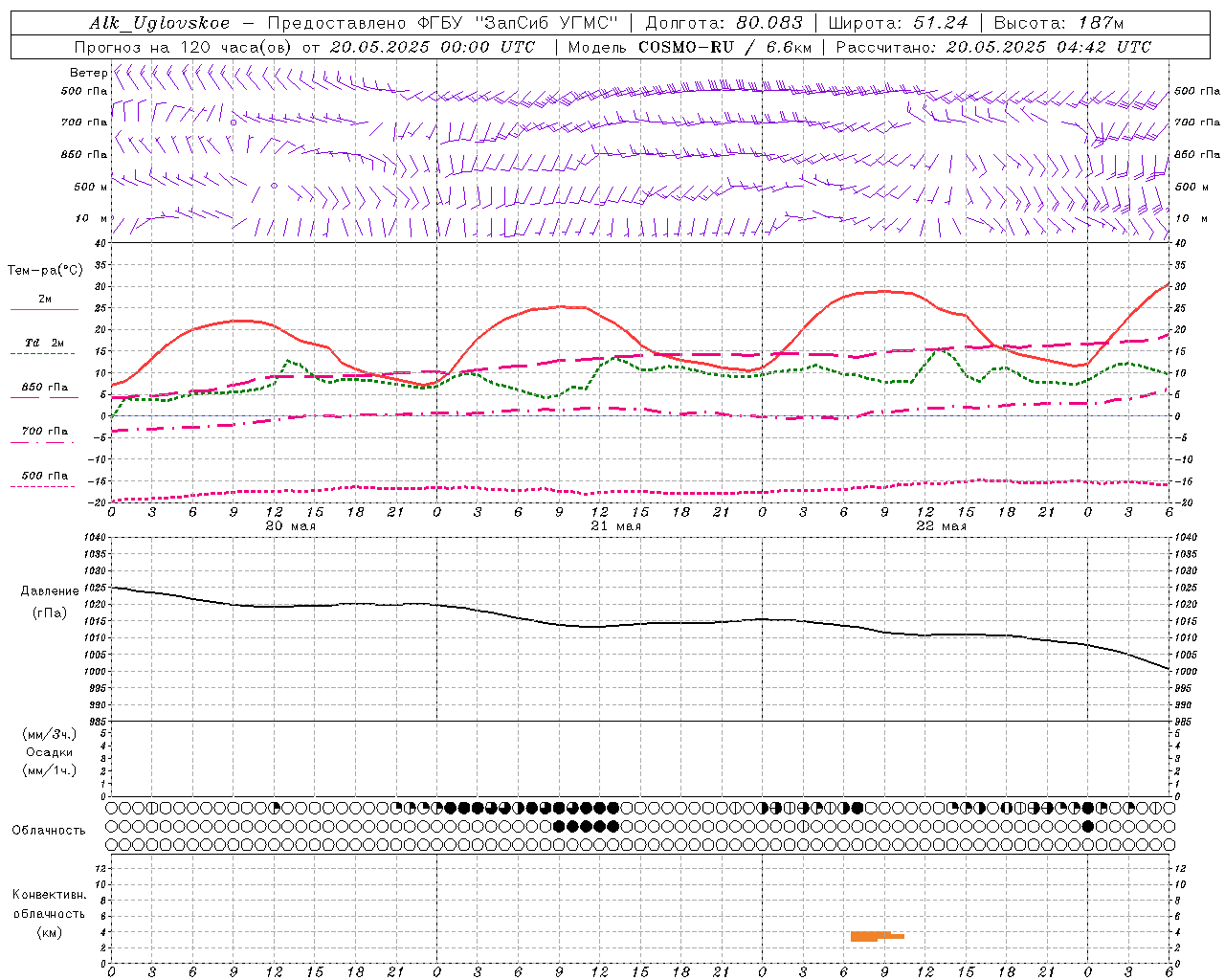Click the (мм/3ч.) precipitation unit label
Image resolution: width=1225 pixels, height=980 pixels.
(x=50, y=734)
